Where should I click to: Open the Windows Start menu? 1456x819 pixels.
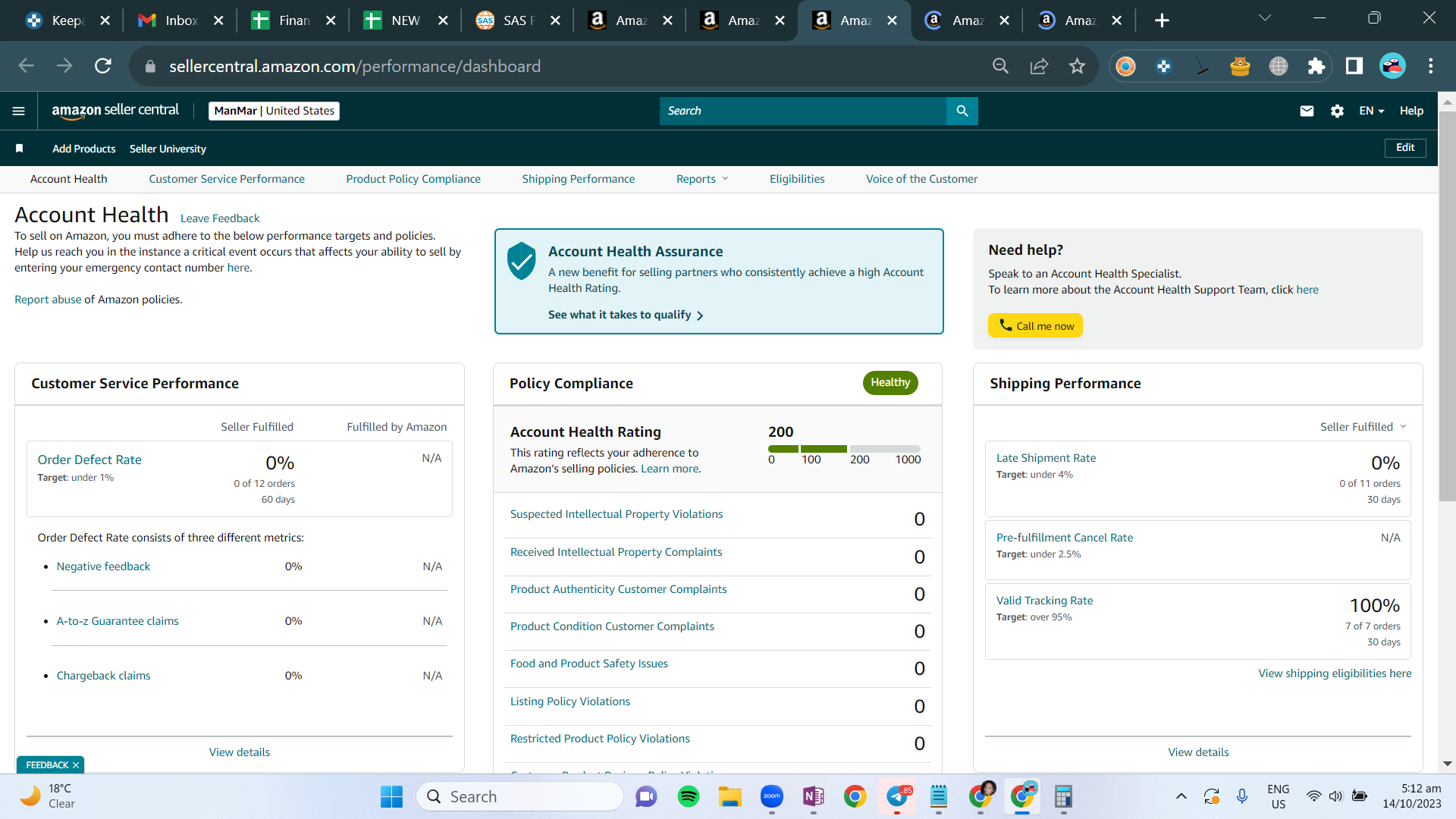(x=392, y=796)
